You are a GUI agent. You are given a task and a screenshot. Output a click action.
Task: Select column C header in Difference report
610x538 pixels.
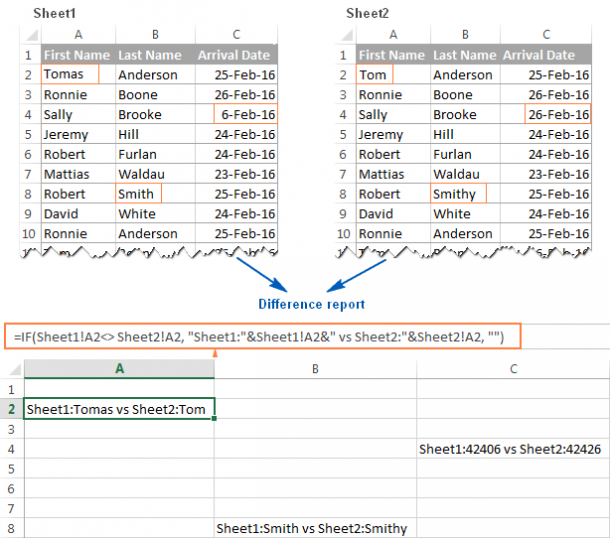(x=513, y=368)
